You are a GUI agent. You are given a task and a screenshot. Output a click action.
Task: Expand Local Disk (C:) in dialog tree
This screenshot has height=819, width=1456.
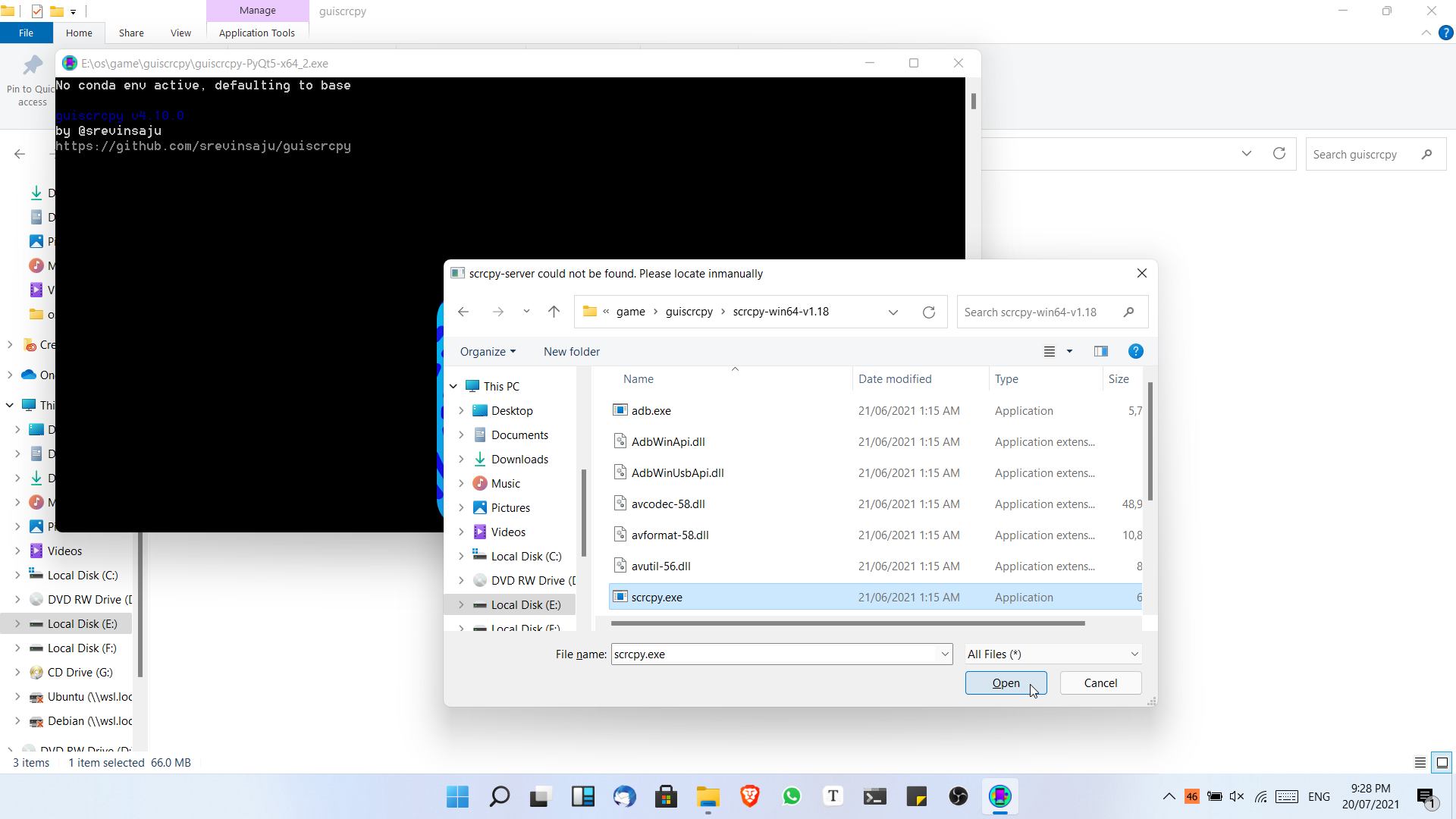pos(461,556)
